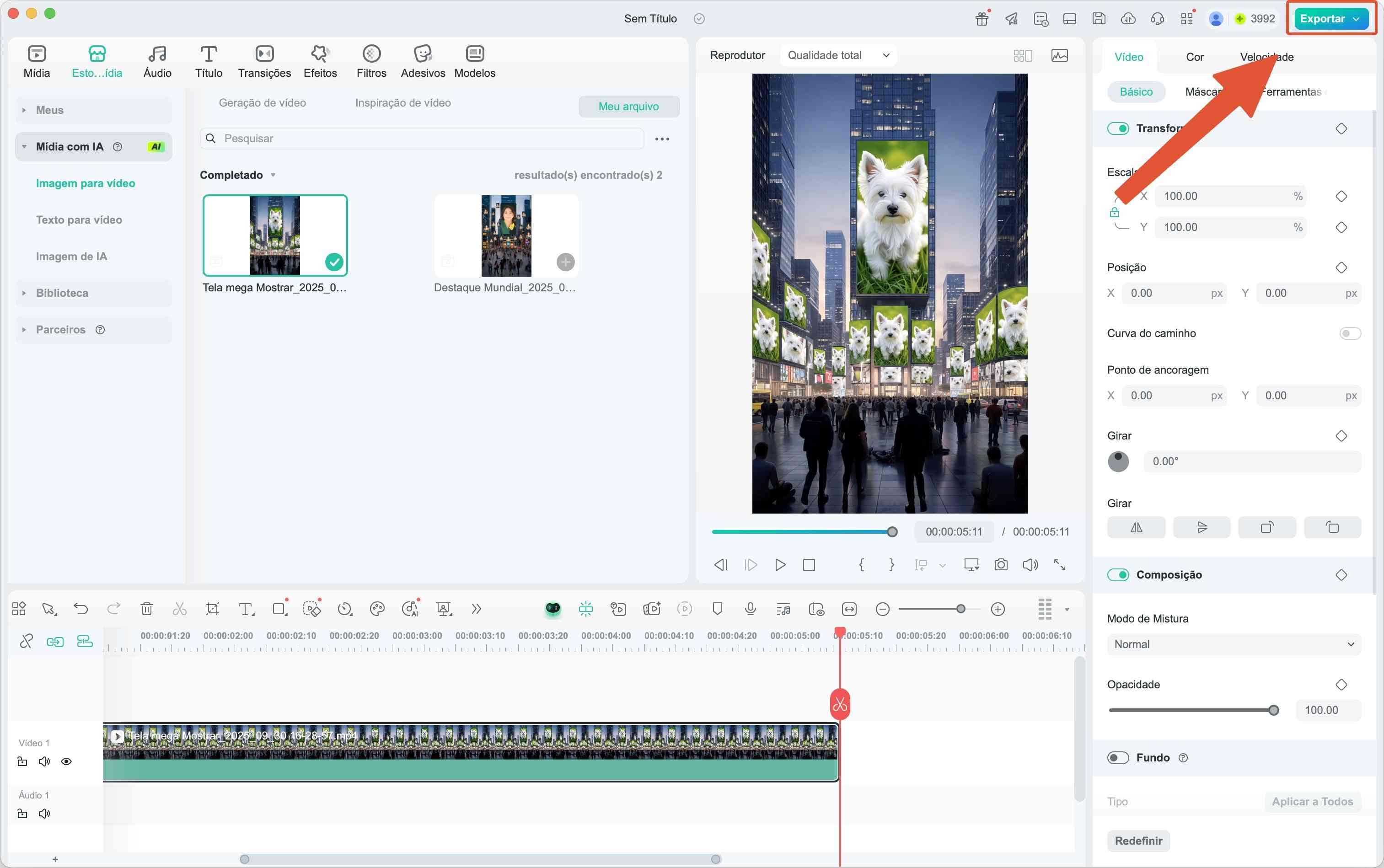Open the text tool in timeline toolbar
Screen dimensions: 1384x868
click(x=246, y=609)
